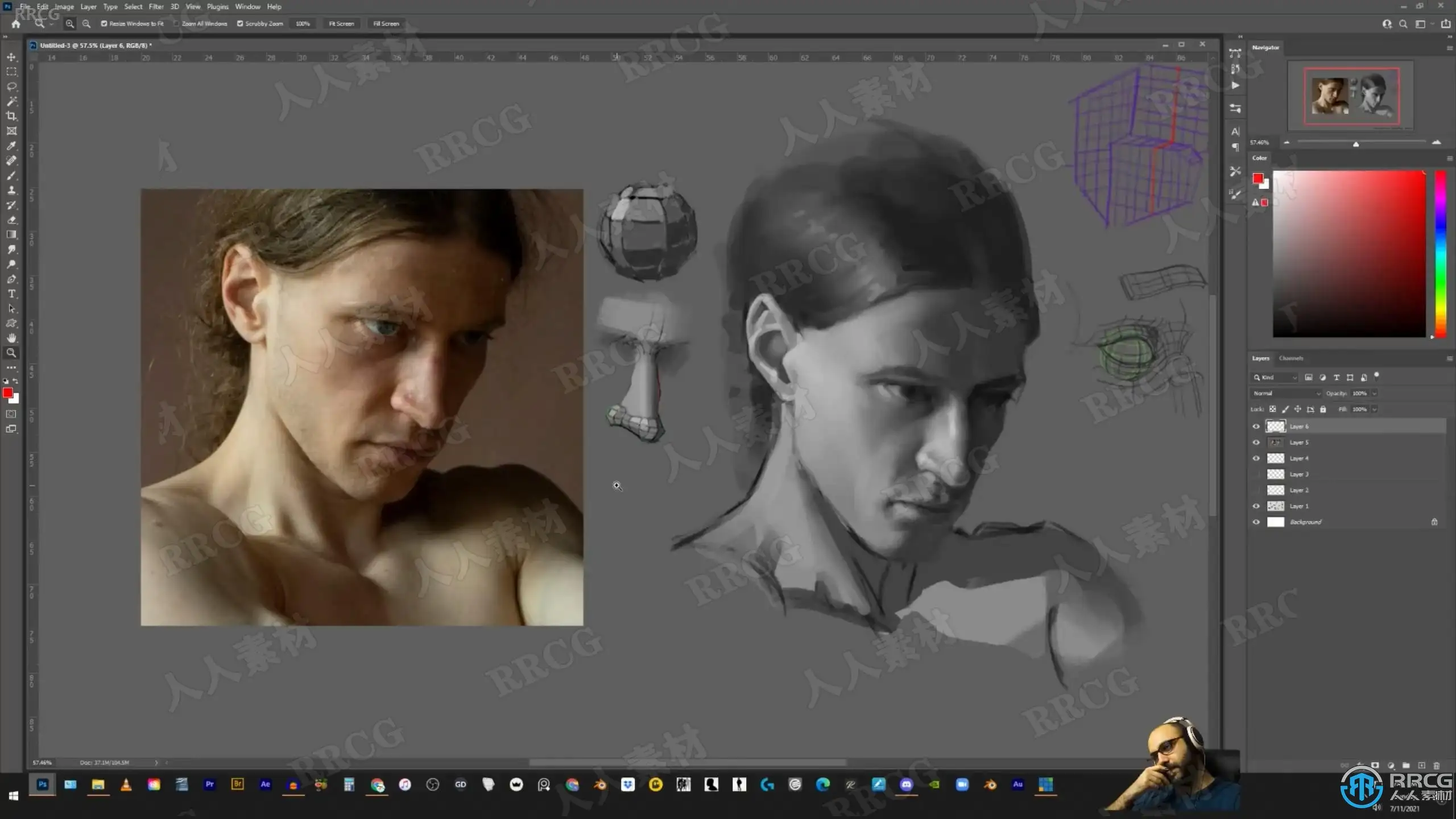Open the Normal blend mode dropdown
The image size is (1456, 819).
(x=1285, y=394)
